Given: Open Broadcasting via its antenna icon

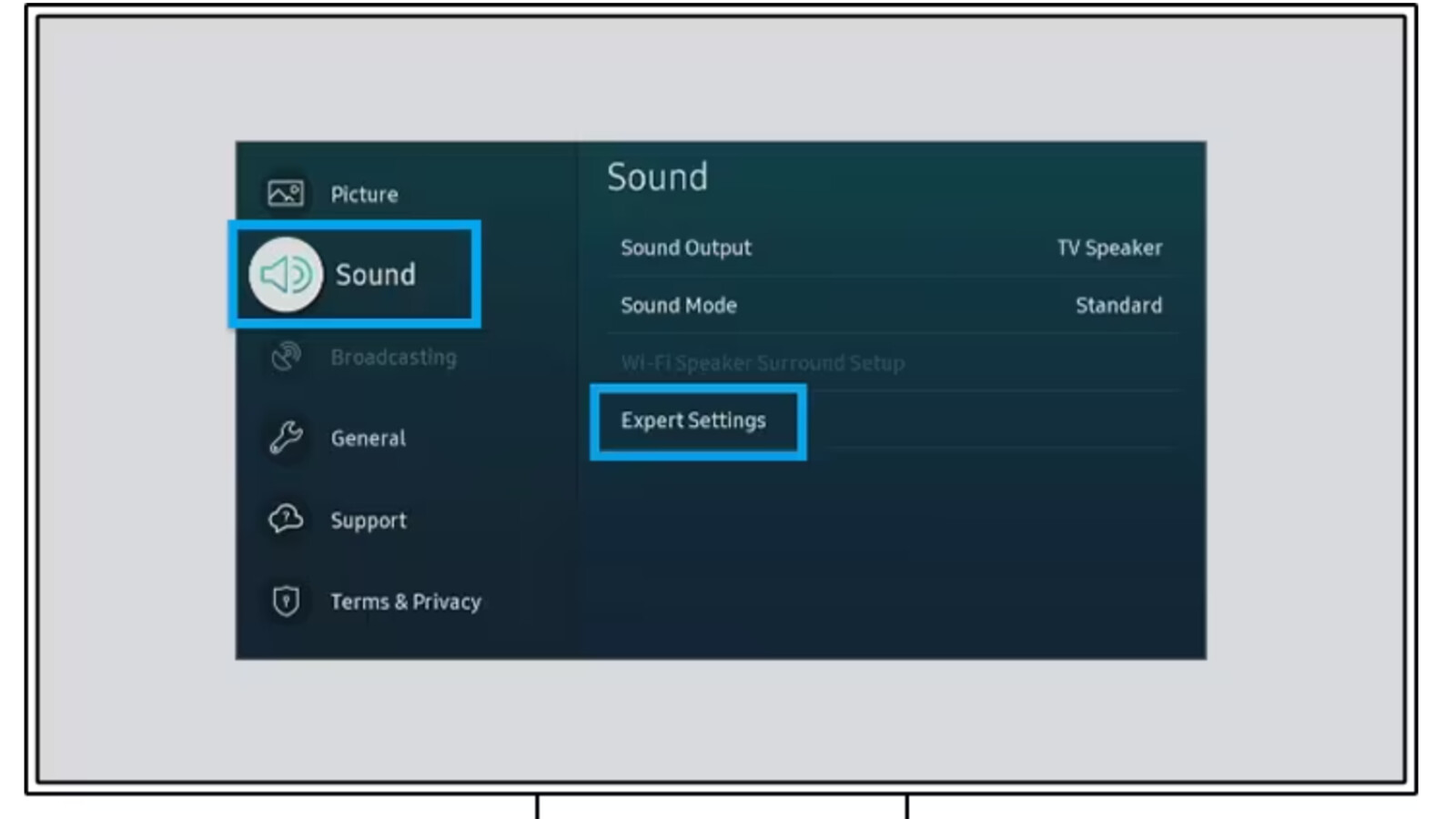Looking at the screenshot, I should [x=285, y=357].
